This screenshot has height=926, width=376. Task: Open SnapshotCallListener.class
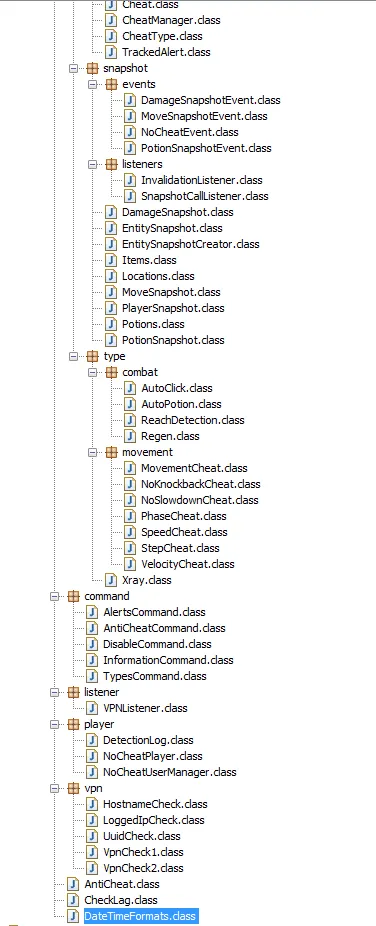(205, 196)
